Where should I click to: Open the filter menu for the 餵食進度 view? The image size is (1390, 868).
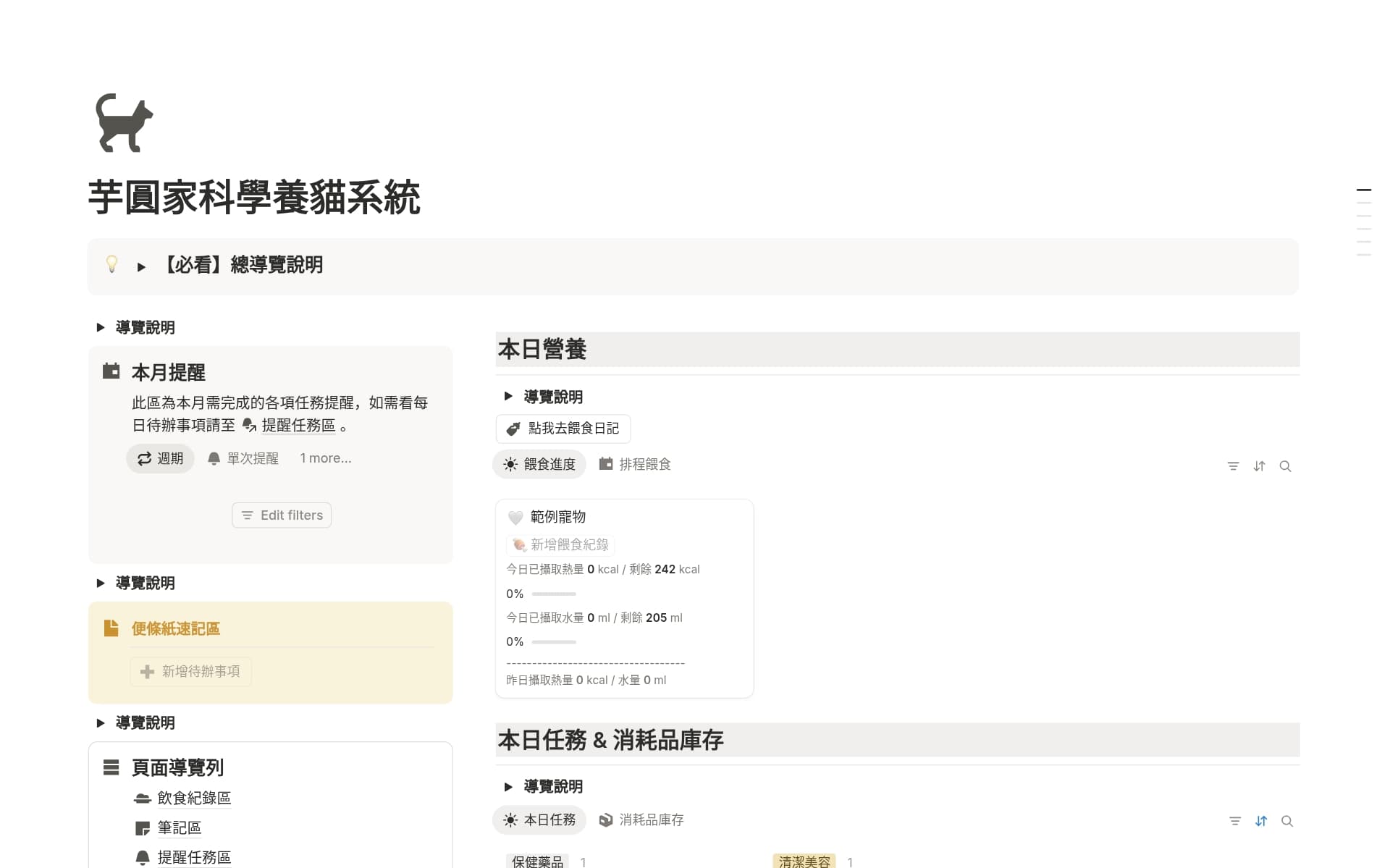click(x=1233, y=466)
